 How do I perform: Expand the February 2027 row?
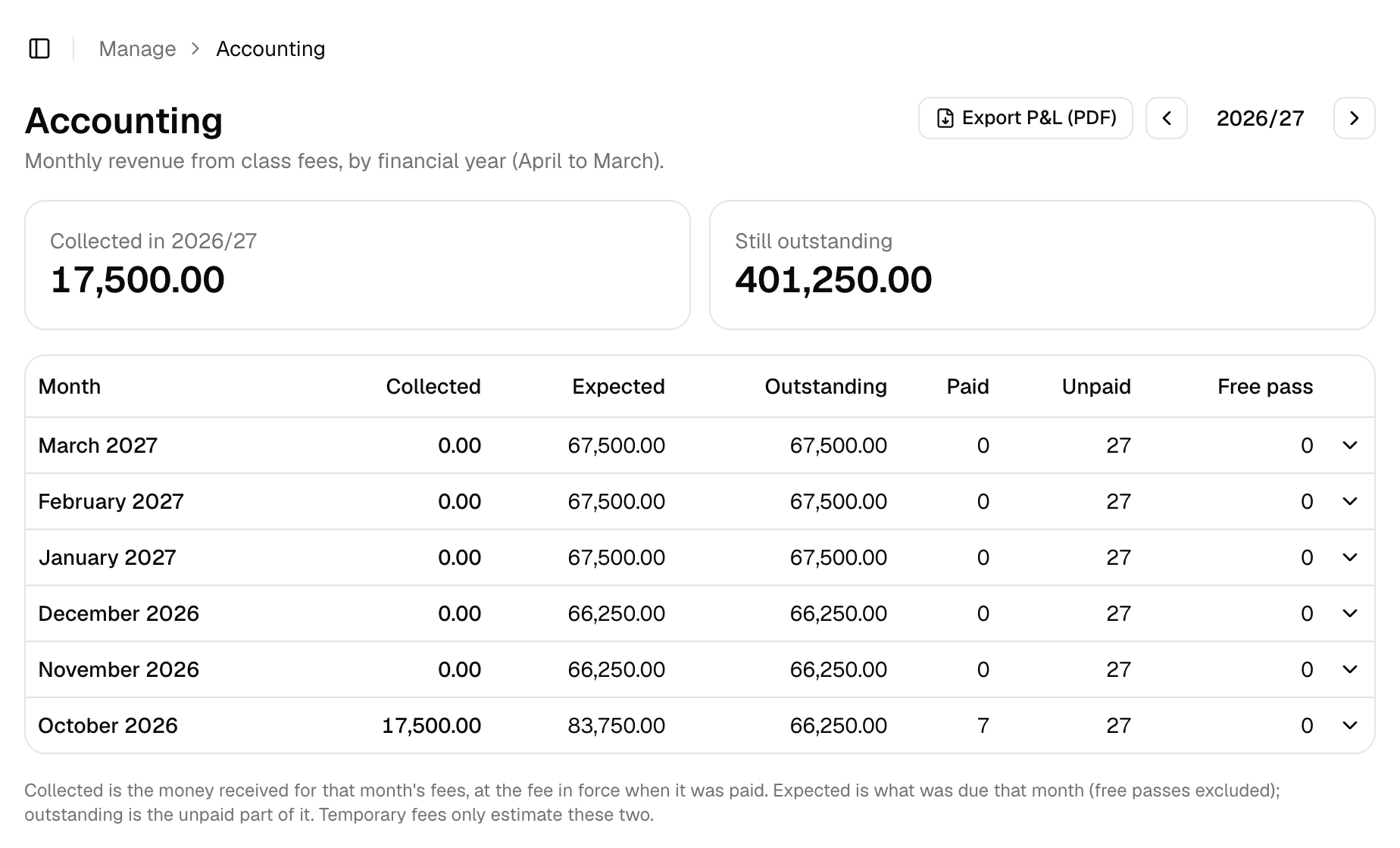1350,501
